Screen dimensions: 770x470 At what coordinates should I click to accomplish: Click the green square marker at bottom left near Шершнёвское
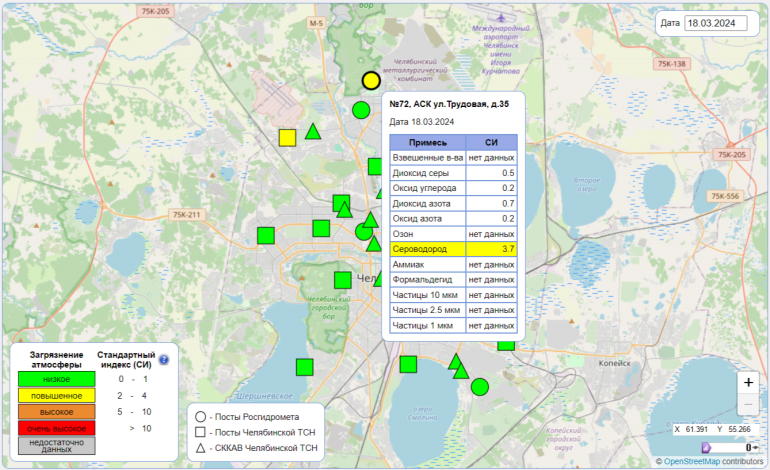click(x=305, y=367)
